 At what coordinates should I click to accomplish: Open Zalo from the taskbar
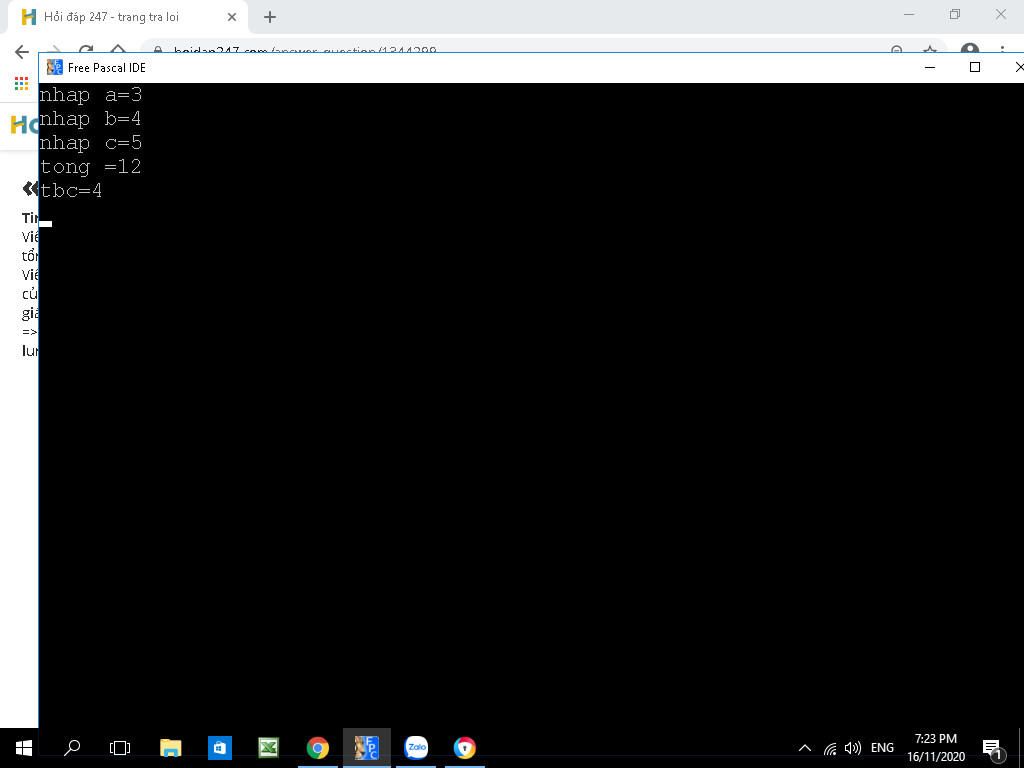click(x=416, y=747)
